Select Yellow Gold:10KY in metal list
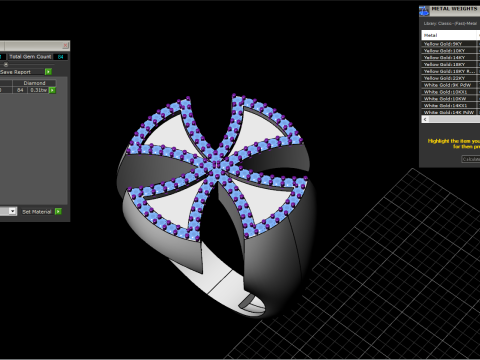 tap(449, 51)
